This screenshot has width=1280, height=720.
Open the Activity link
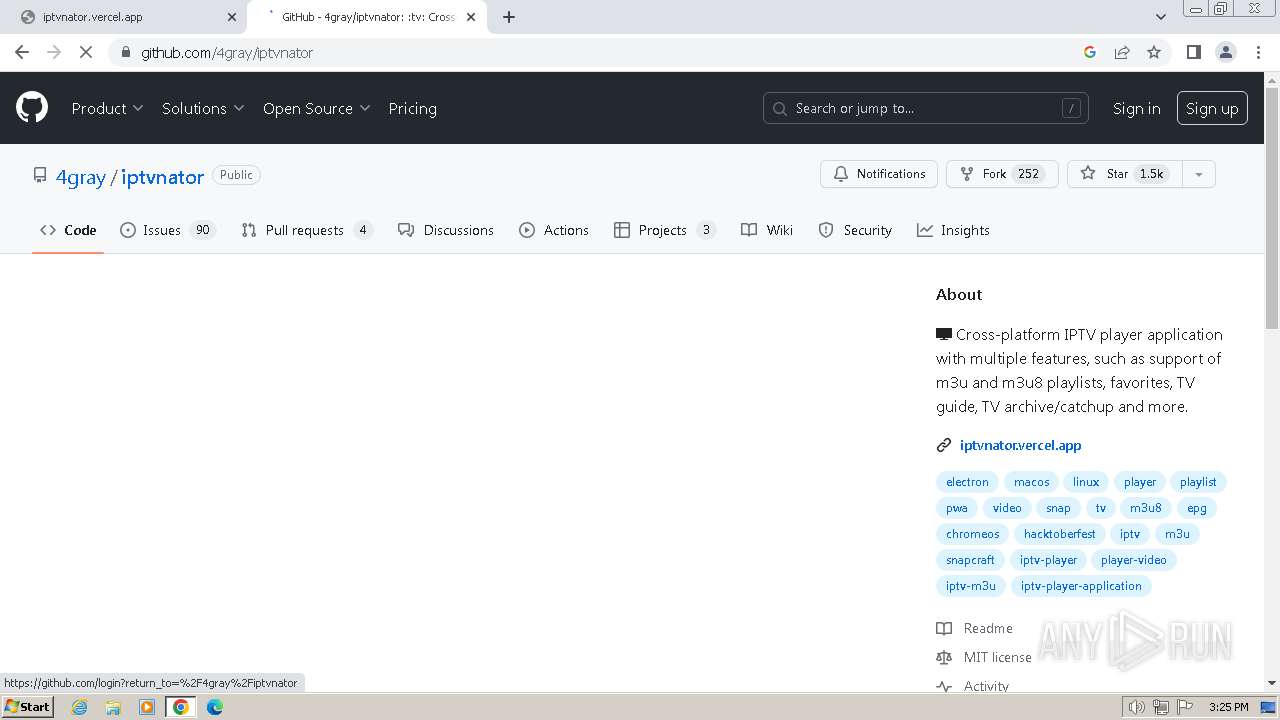pos(973,686)
